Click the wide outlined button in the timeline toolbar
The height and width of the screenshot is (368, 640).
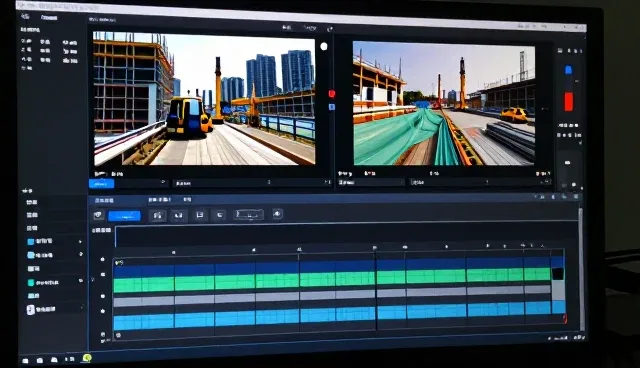coord(249,214)
